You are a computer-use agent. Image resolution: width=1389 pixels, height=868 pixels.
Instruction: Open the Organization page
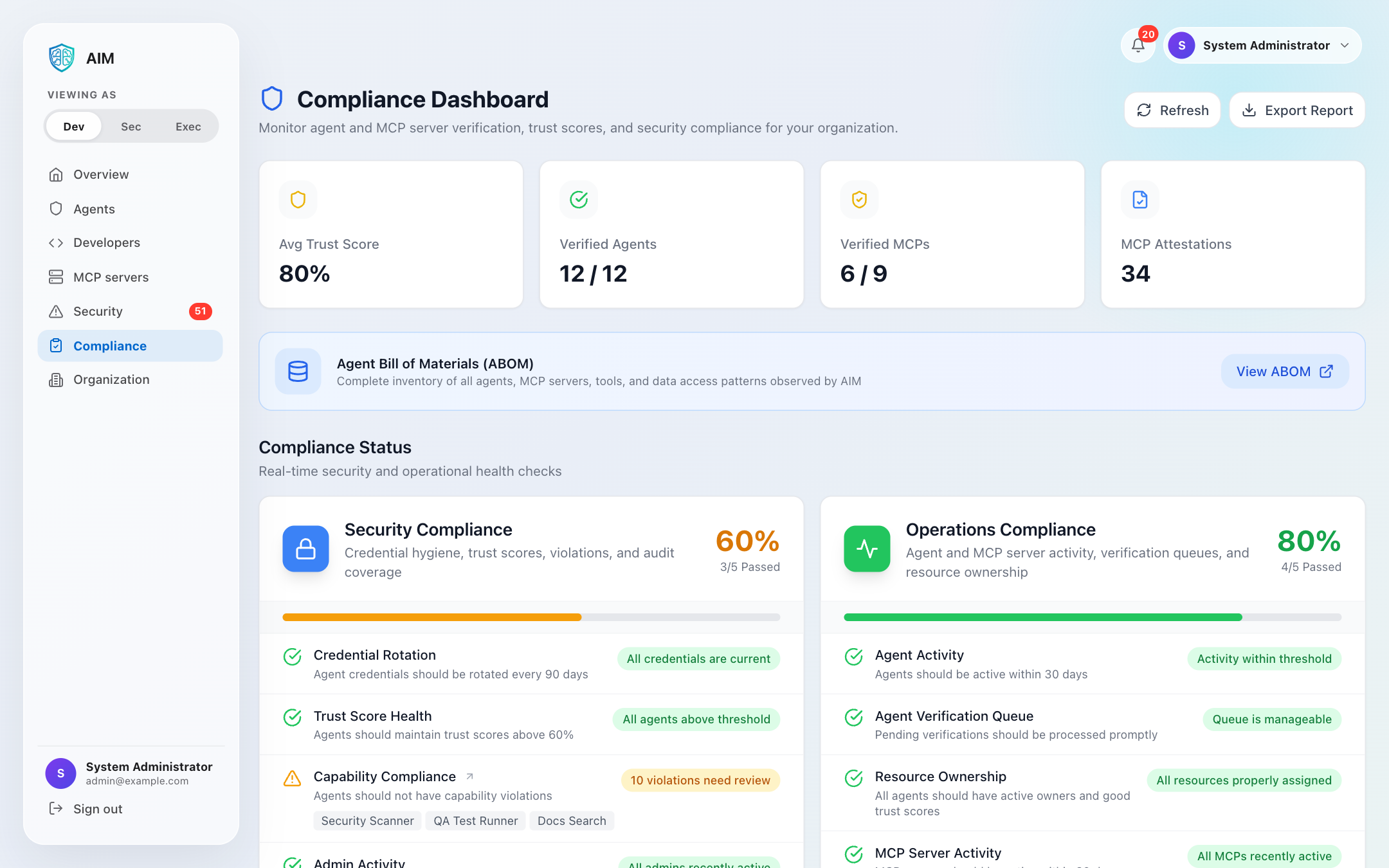131,380
